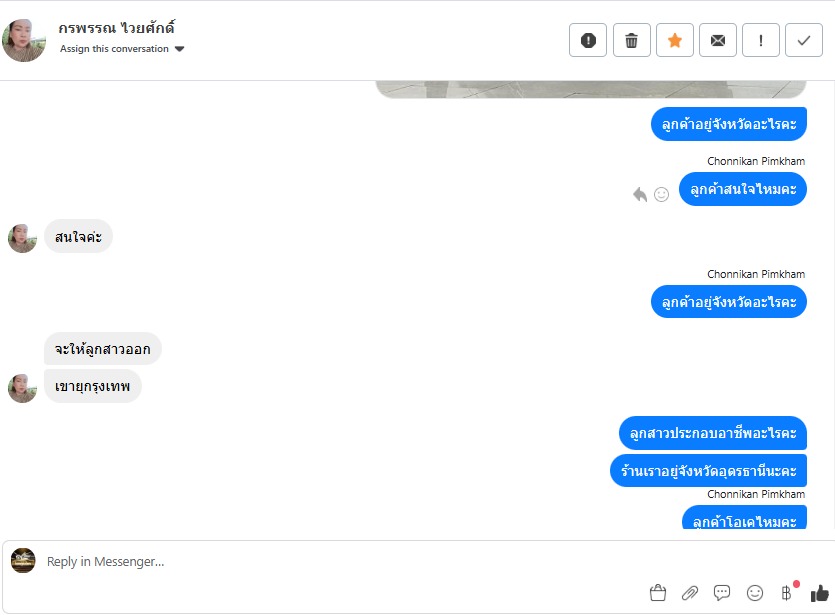The width and height of the screenshot is (835, 615).
Task: Click the customer name in the conversation header
Action: [x=117, y=28]
